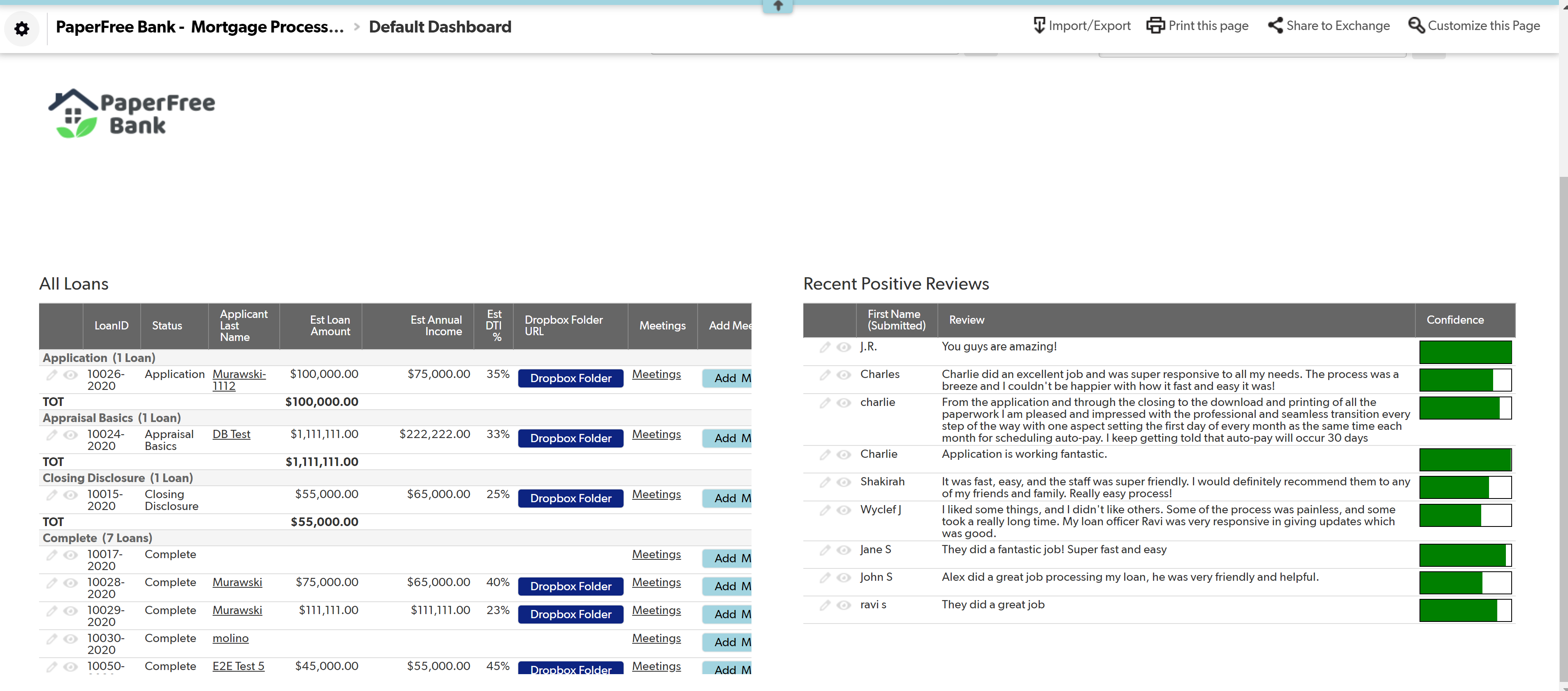Sort by Est Loan Amount column header
The image size is (1568, 691).
pyautogui.click(x=329, y=326)
